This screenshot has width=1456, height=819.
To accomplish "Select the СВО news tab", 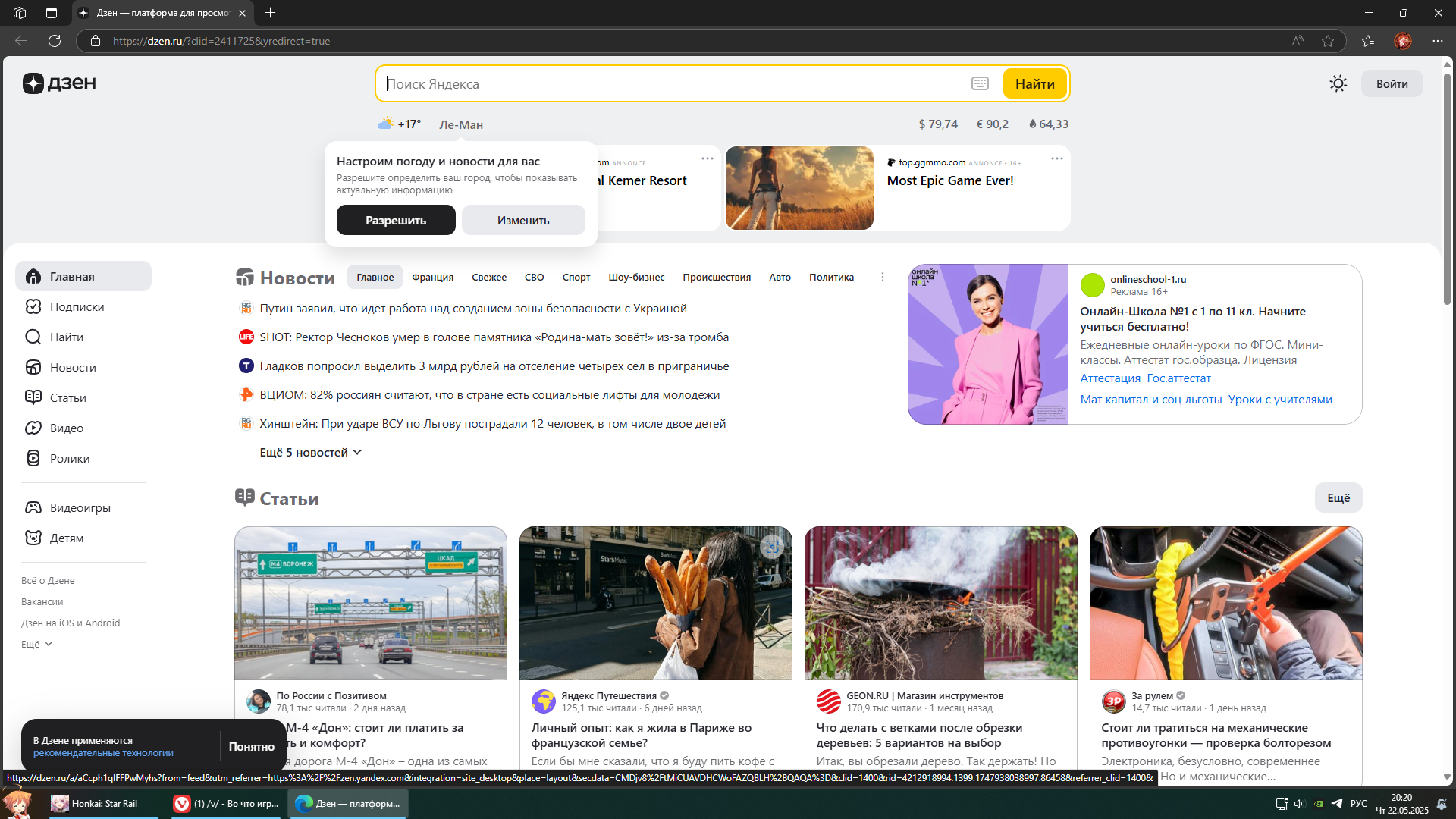I will pyautogui.click(x=535, y=277).
